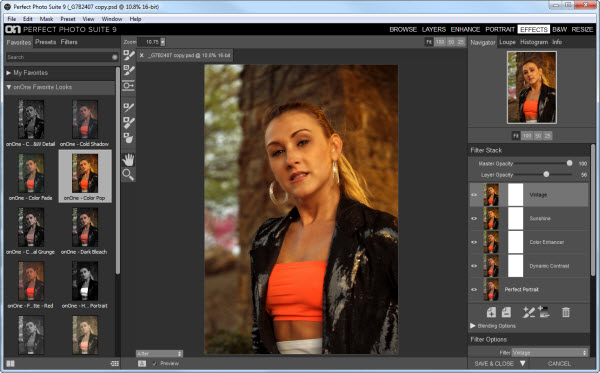Select the chisel mask tool
The width and height of the screenshot is (600, 373).
(129, 122)
